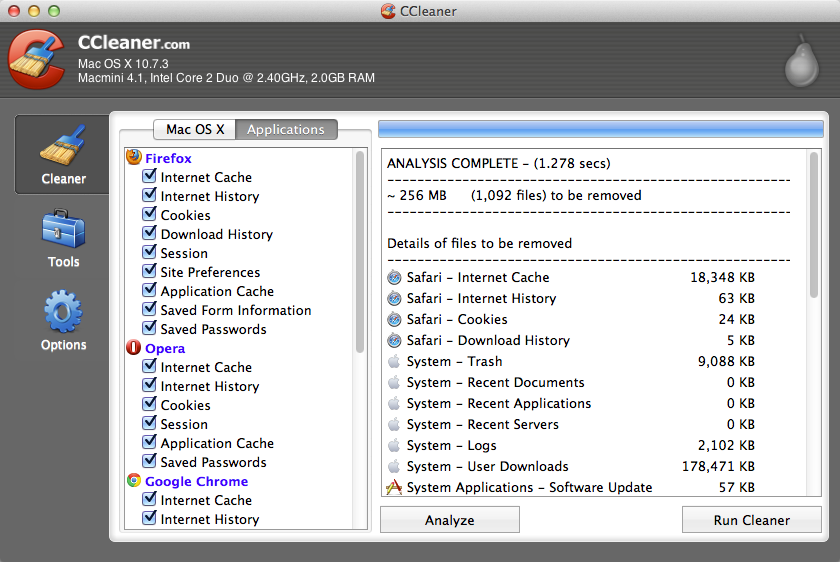Click Software Update applications icon
The height and width of the screenshot is (562, 840).
(394, 487)
